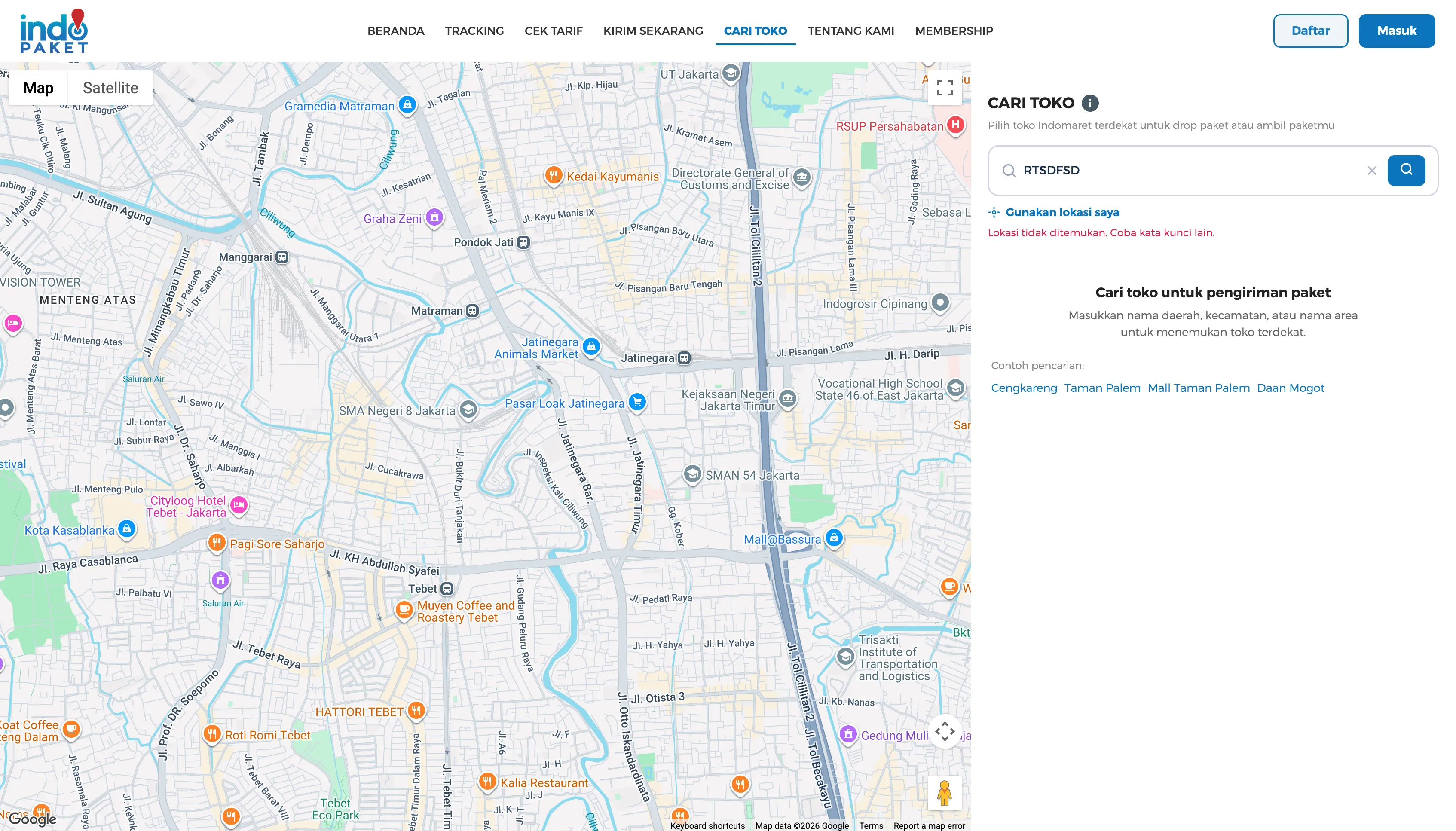Open the map camera controls
Screen dimensions: 1456x831
click(945, 731)
